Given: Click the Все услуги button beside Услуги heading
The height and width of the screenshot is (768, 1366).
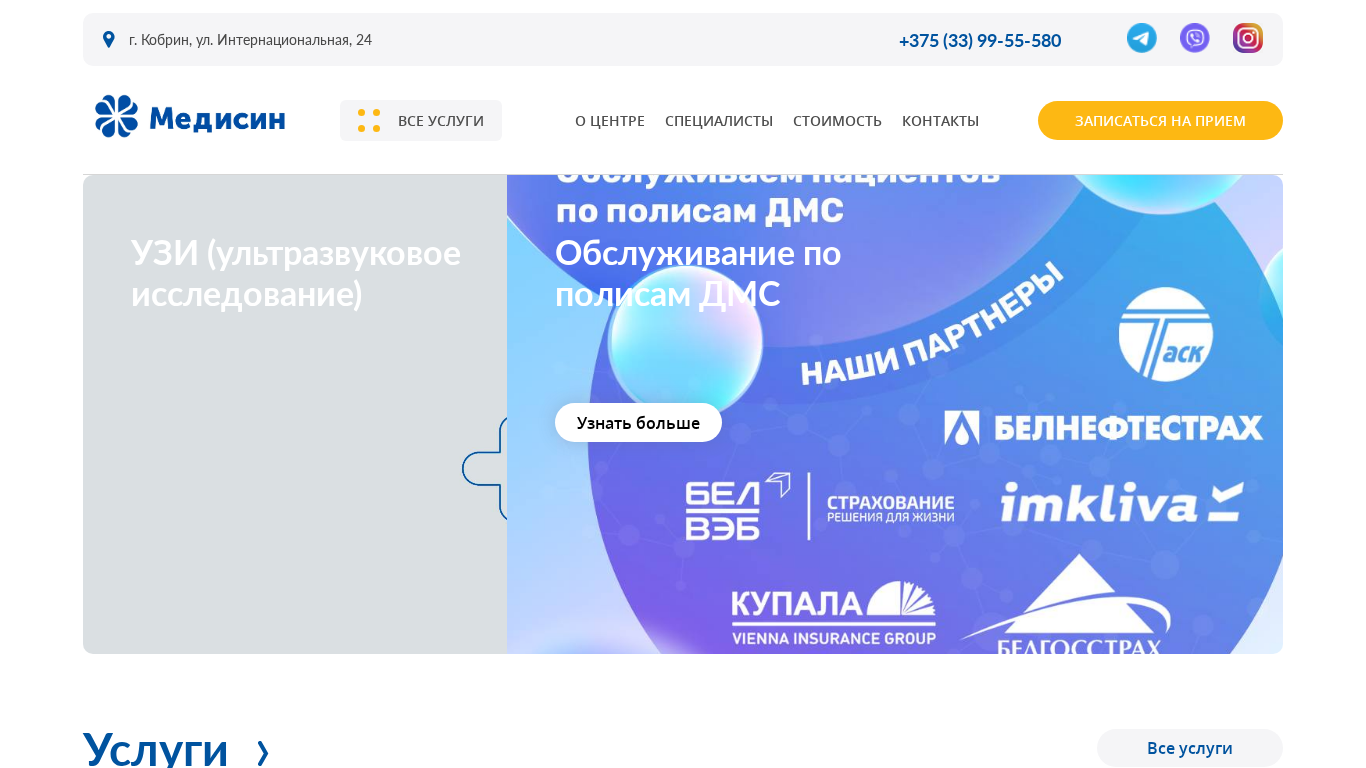Looking at the screenshot, I should (x=1190, y=748).
